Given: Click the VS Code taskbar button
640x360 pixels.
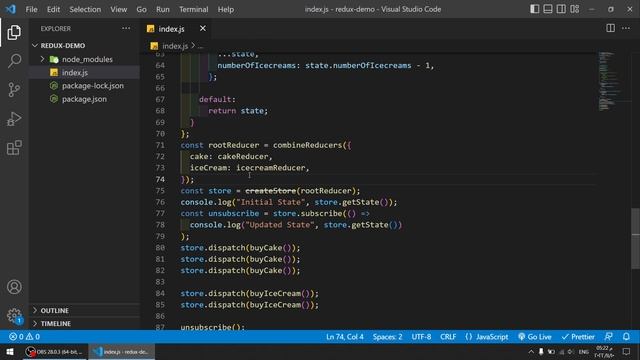Looking at the screenshot, I should [x=121, y=351].
